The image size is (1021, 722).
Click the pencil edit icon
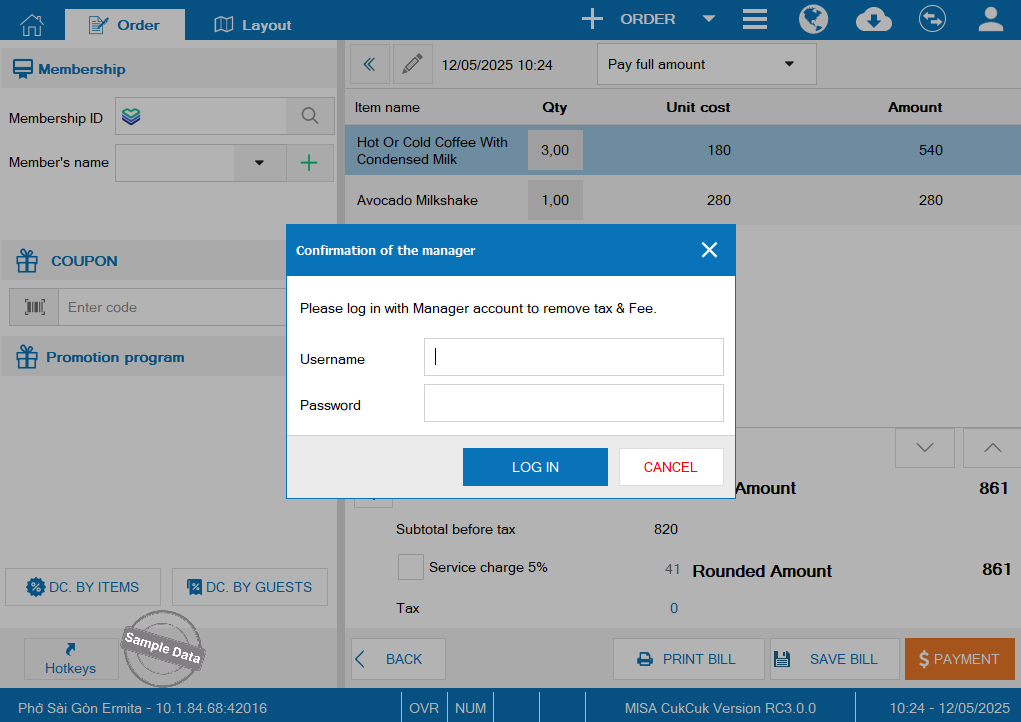coord(412,64)
